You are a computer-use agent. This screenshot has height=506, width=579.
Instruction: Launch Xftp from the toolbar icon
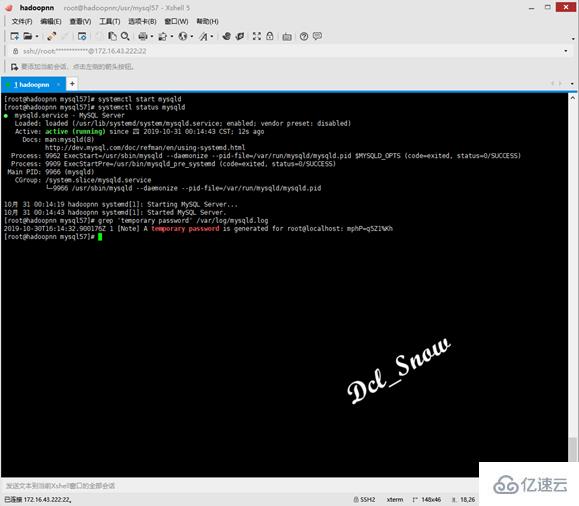(227, 36)
